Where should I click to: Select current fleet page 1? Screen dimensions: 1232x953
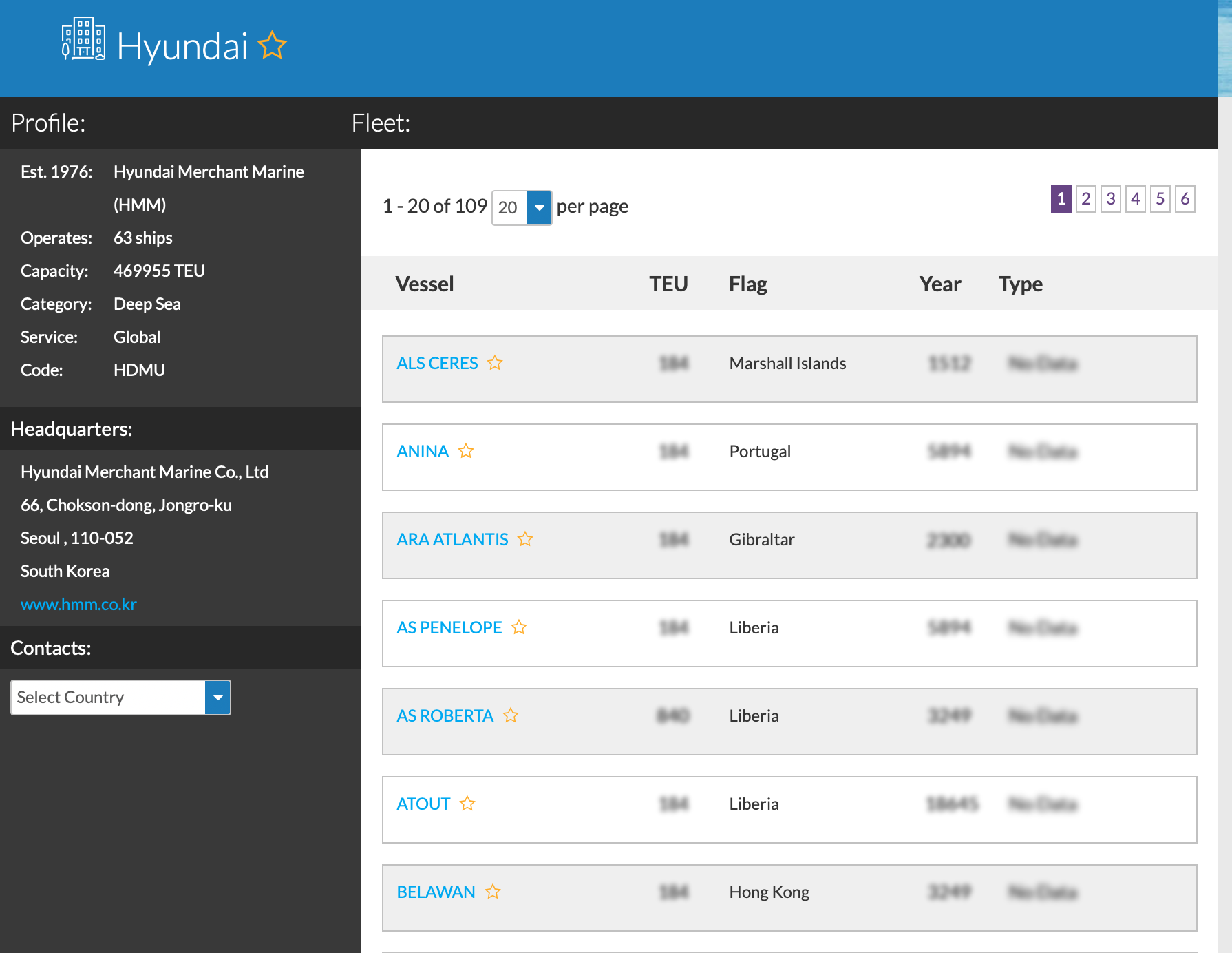point(1061,199)
